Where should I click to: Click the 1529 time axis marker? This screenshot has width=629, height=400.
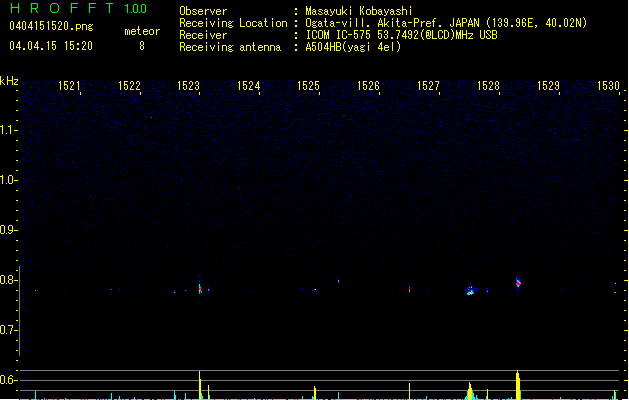(x=548, y=85)
